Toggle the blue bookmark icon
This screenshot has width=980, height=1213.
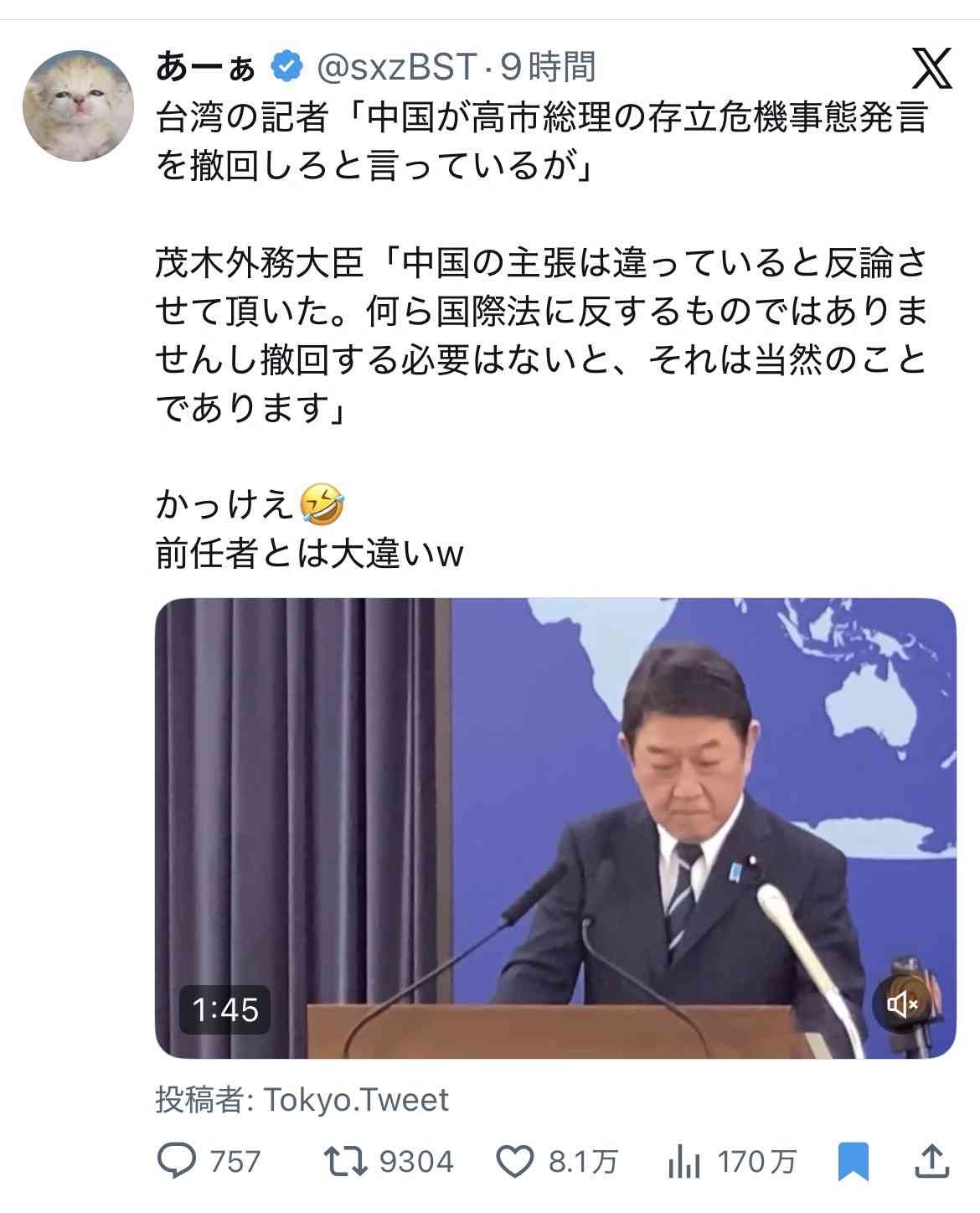(854, 1162)
